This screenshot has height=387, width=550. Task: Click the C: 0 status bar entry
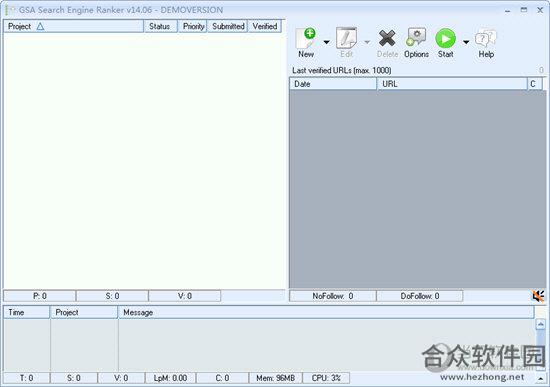pyautogui.click(x=222, y=378)
